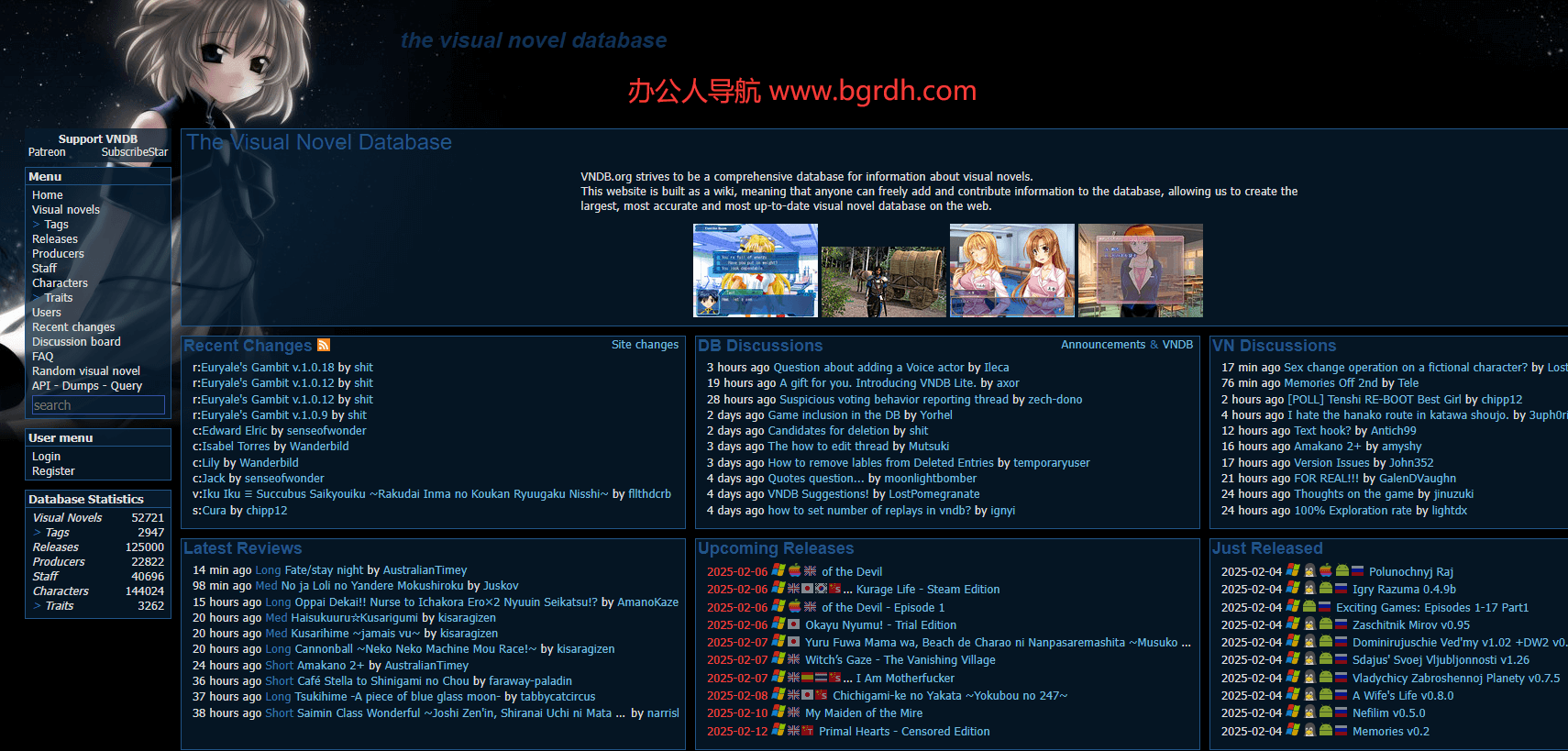1568x751 pixels.
Task: Open the Patreon support link
Action: click(x=47, y=152)
